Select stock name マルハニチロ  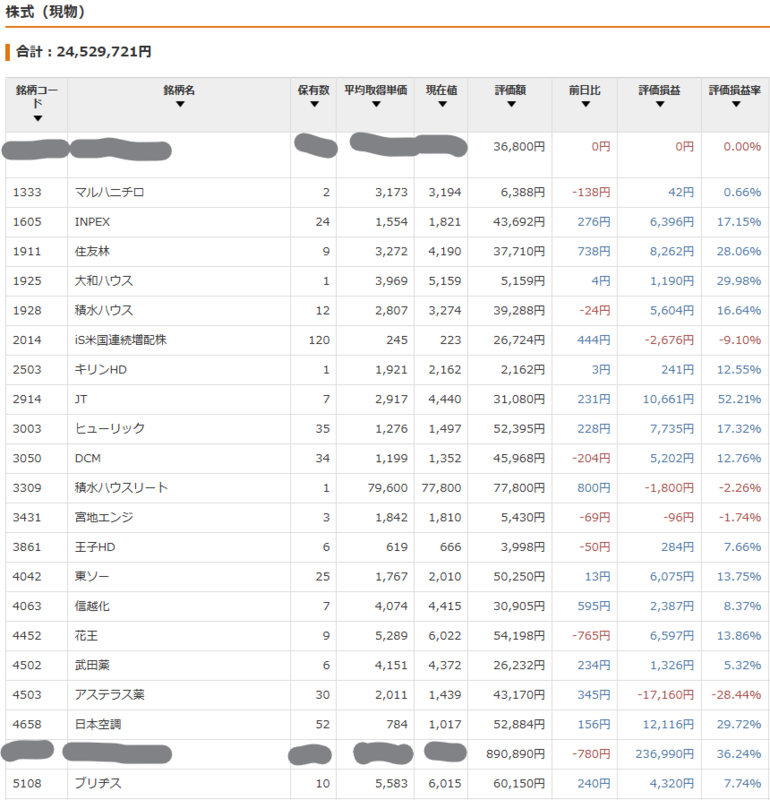click(109, 192)
